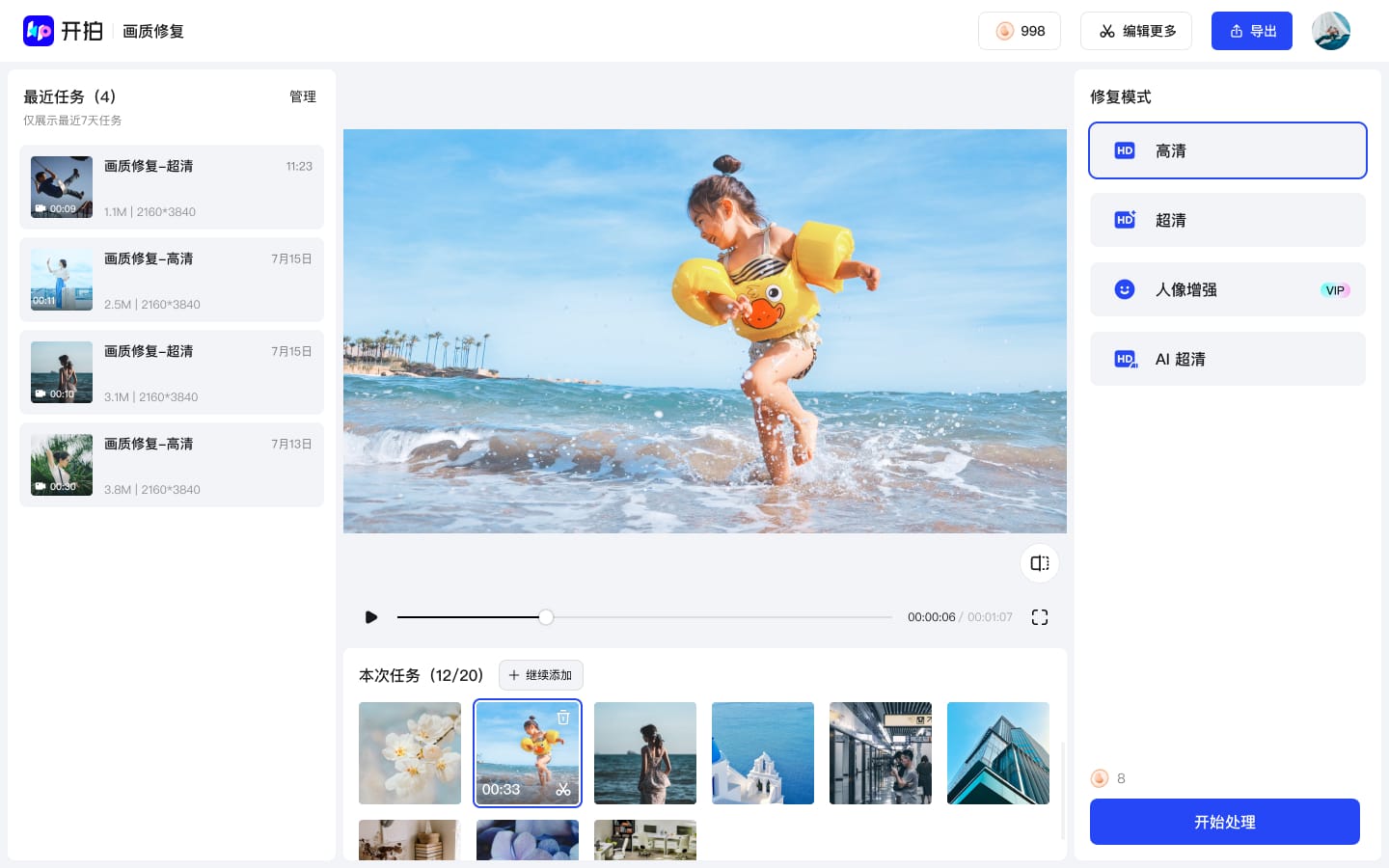Click the coin cost icon above 开始处理
This screenshot has width=1389, height=868.
(1100, 778)
